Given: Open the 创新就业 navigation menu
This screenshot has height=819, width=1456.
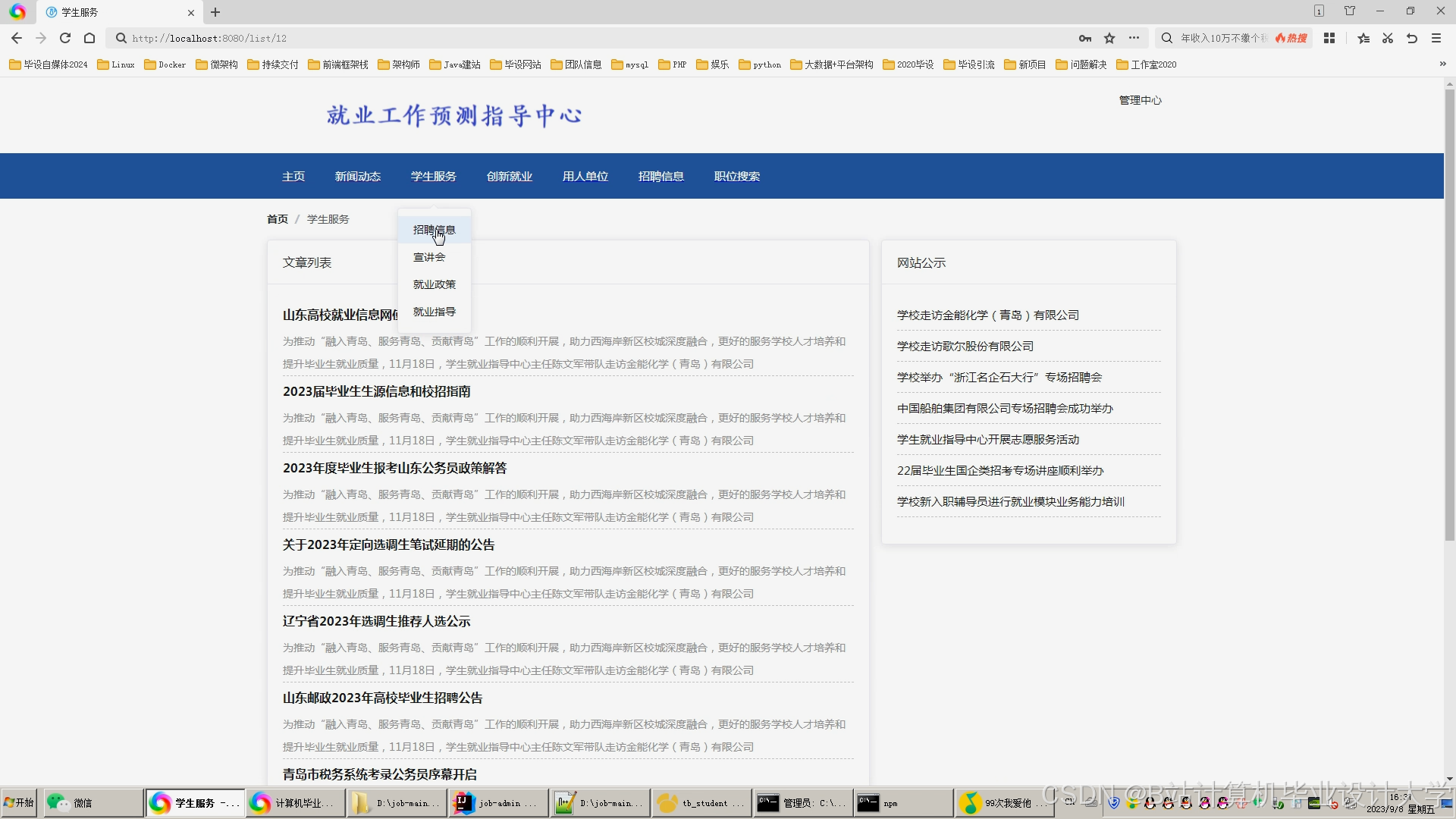Looking at the screenshot, I should coord(509,176).
